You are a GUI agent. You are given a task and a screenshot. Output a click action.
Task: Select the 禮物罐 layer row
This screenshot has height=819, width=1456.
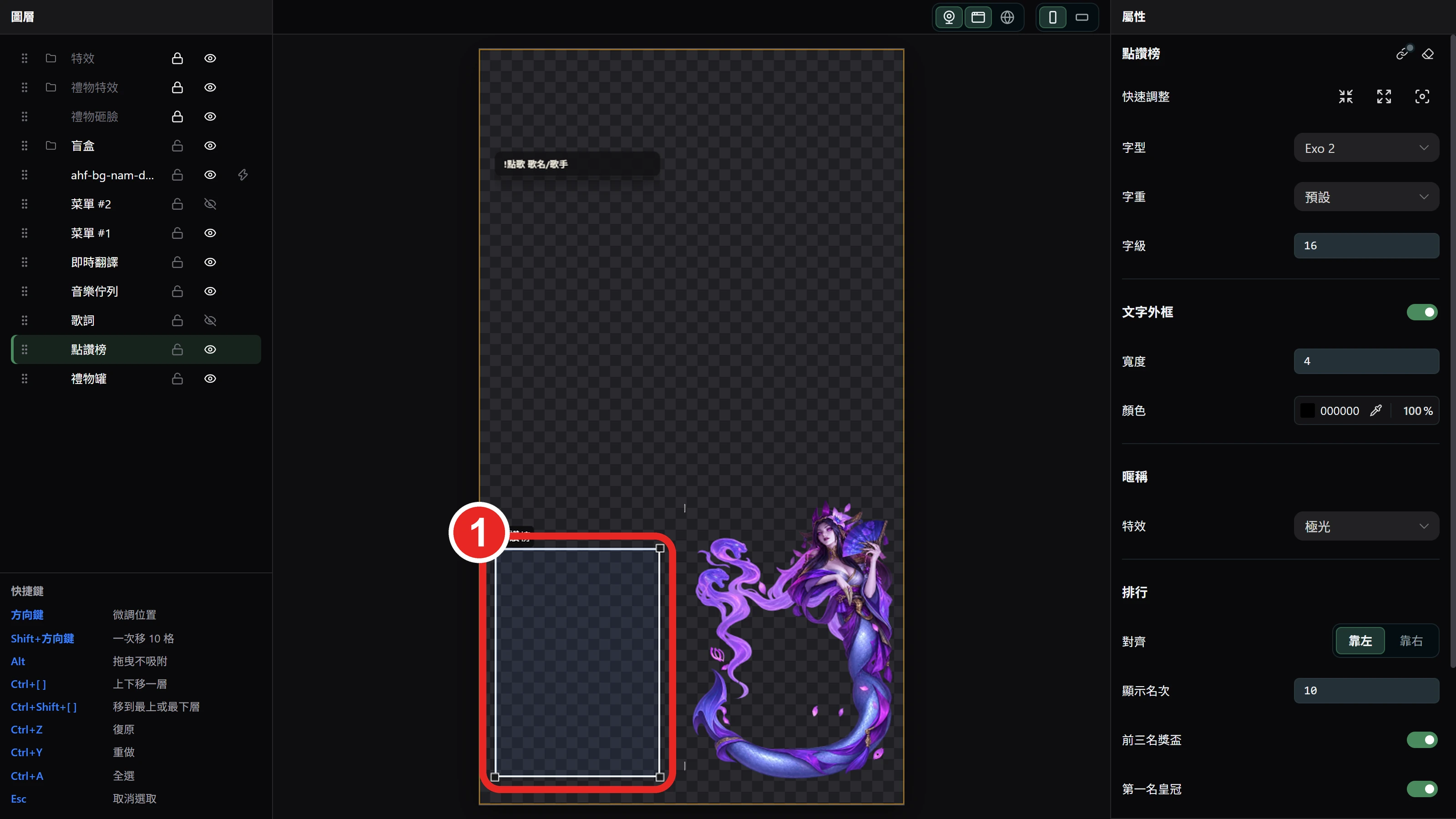coord(136,379)
